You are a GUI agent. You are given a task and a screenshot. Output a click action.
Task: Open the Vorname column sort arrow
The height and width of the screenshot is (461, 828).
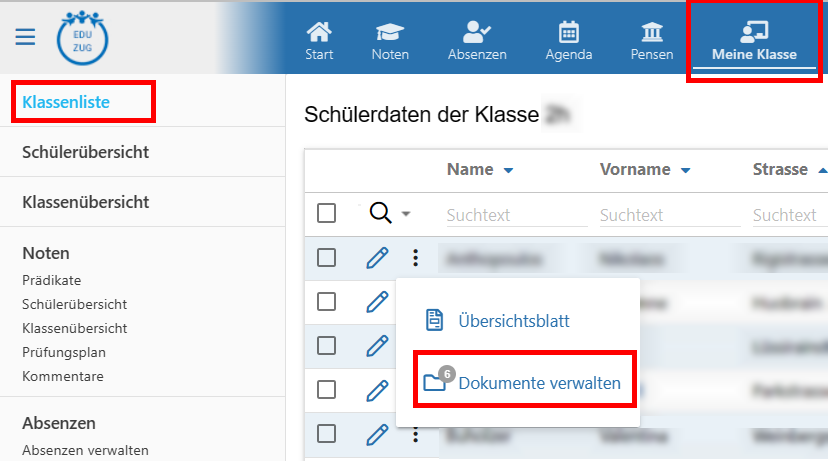tap(685, 171)
